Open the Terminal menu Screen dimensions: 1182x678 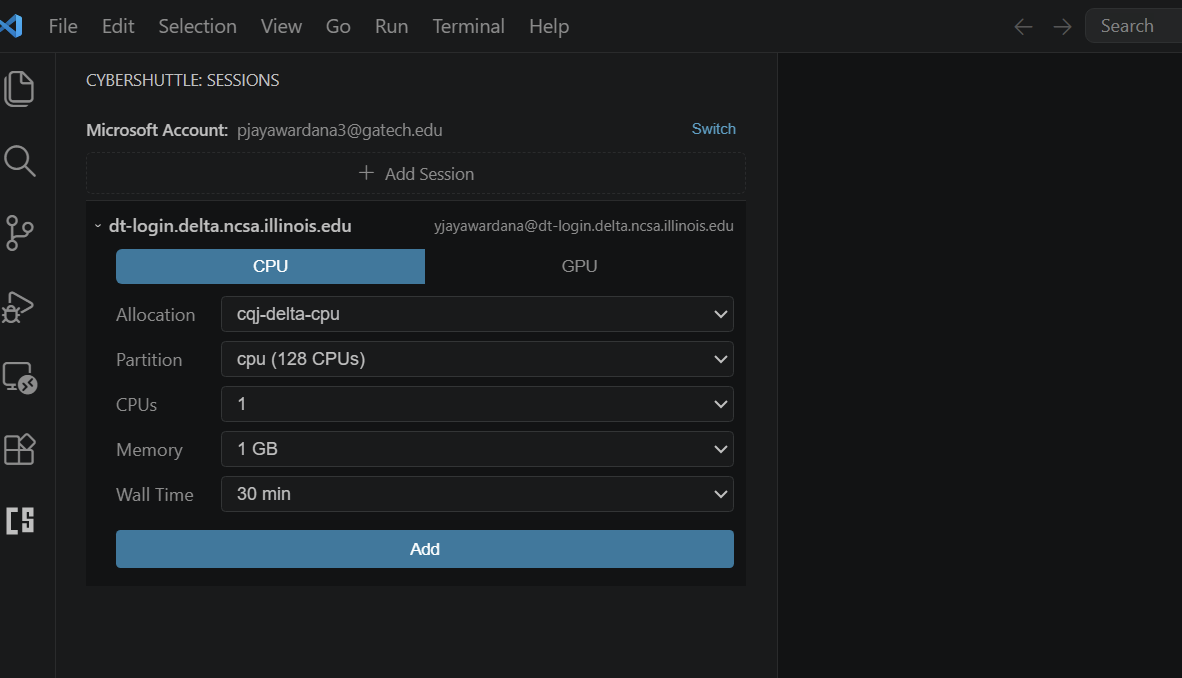pos(468,26)
